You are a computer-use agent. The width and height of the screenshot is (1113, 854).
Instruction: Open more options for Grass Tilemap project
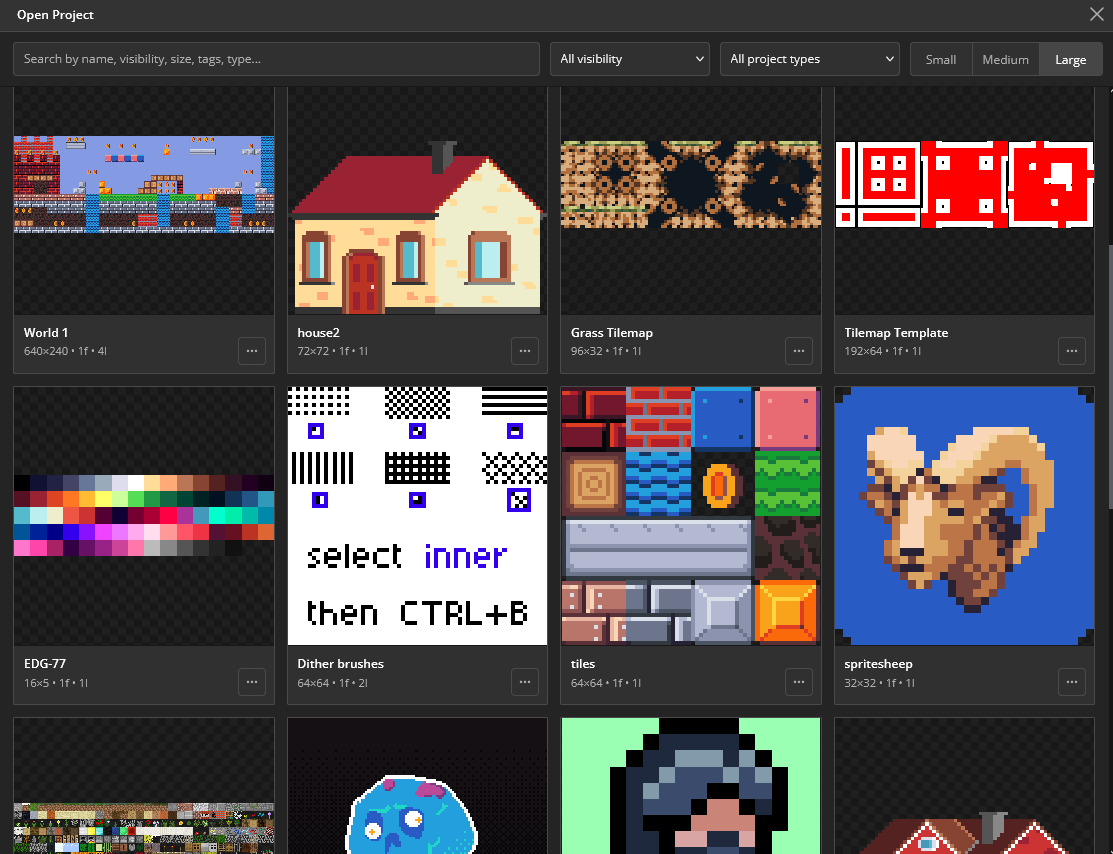click(799, 351)
